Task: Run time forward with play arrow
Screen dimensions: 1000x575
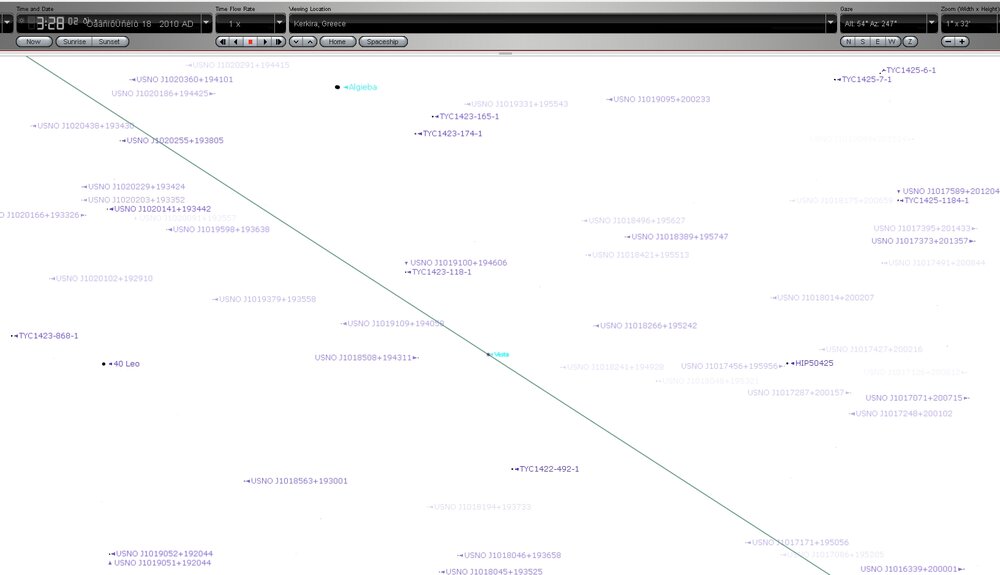Action: [x=264, y=42]
